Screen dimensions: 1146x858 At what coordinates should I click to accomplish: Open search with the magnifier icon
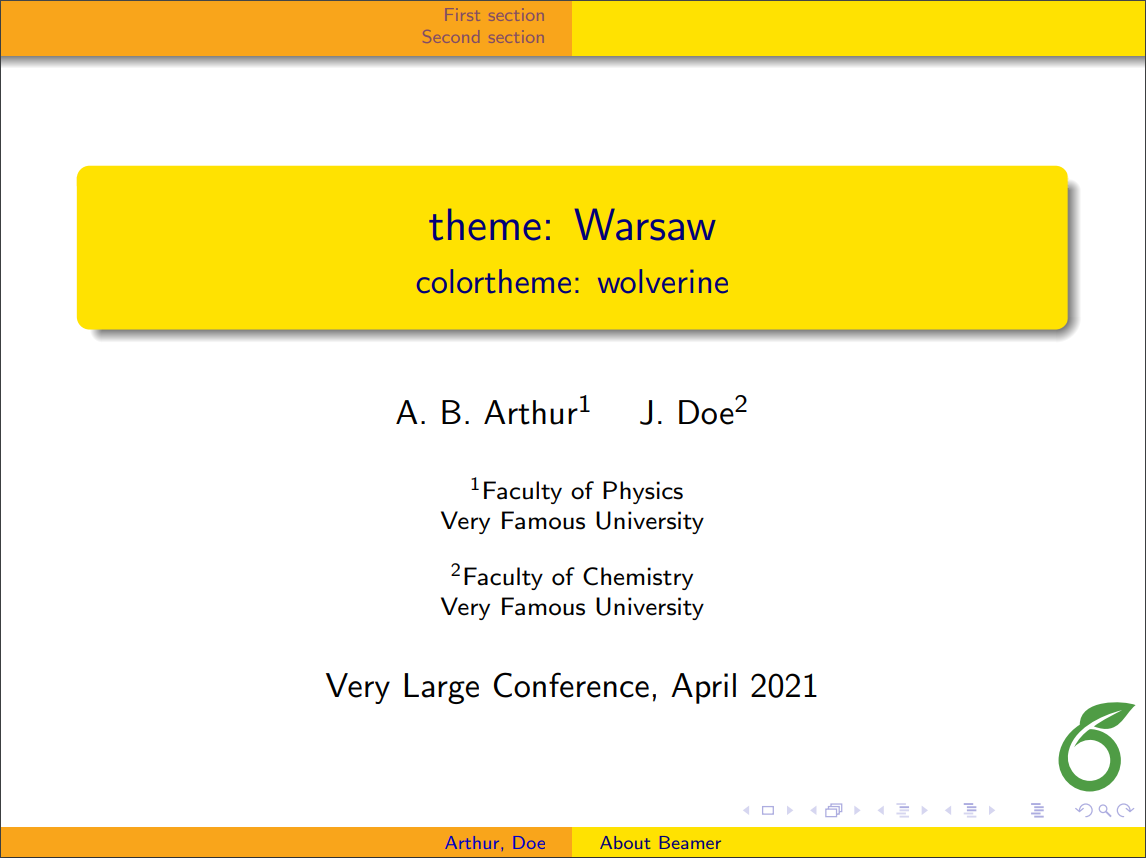coord(1104,810)
